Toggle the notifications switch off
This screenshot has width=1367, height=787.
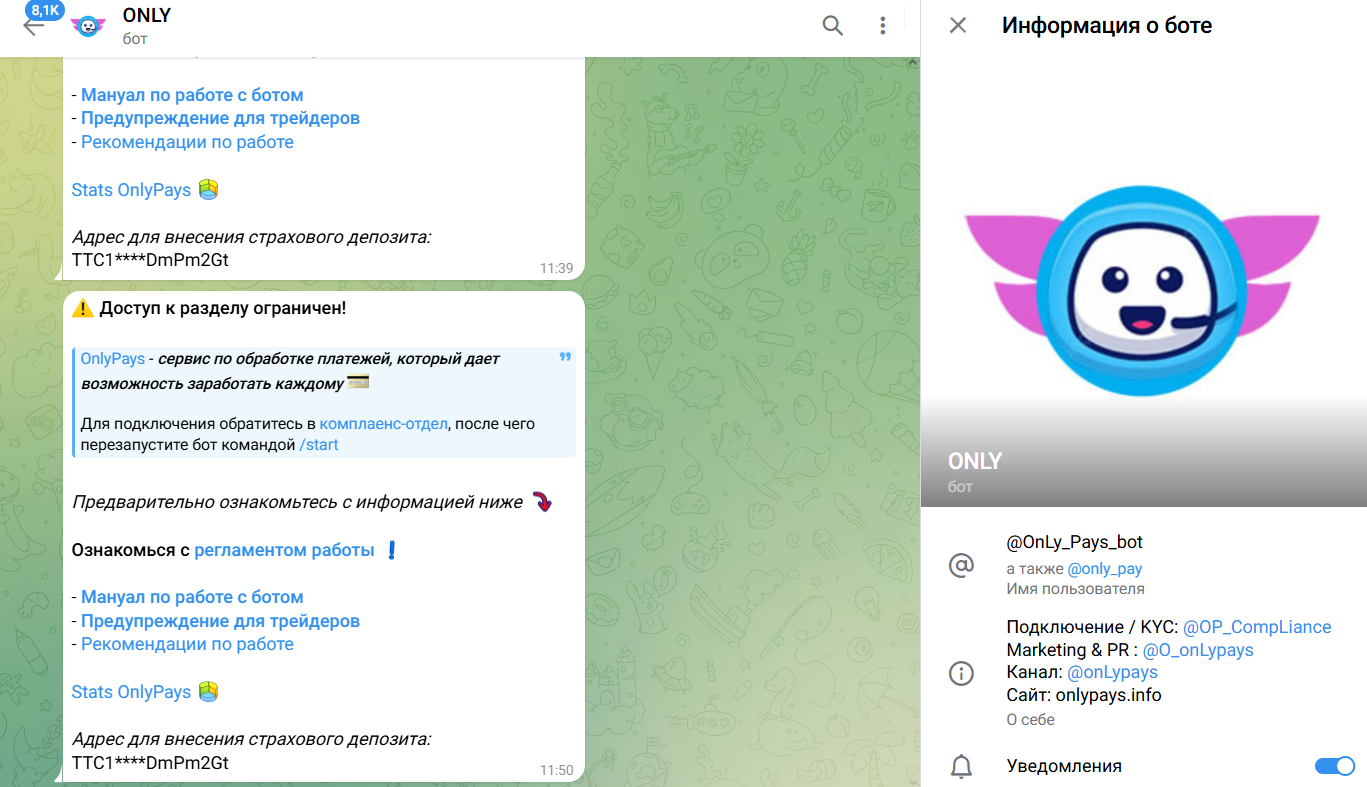(1334, 766)
